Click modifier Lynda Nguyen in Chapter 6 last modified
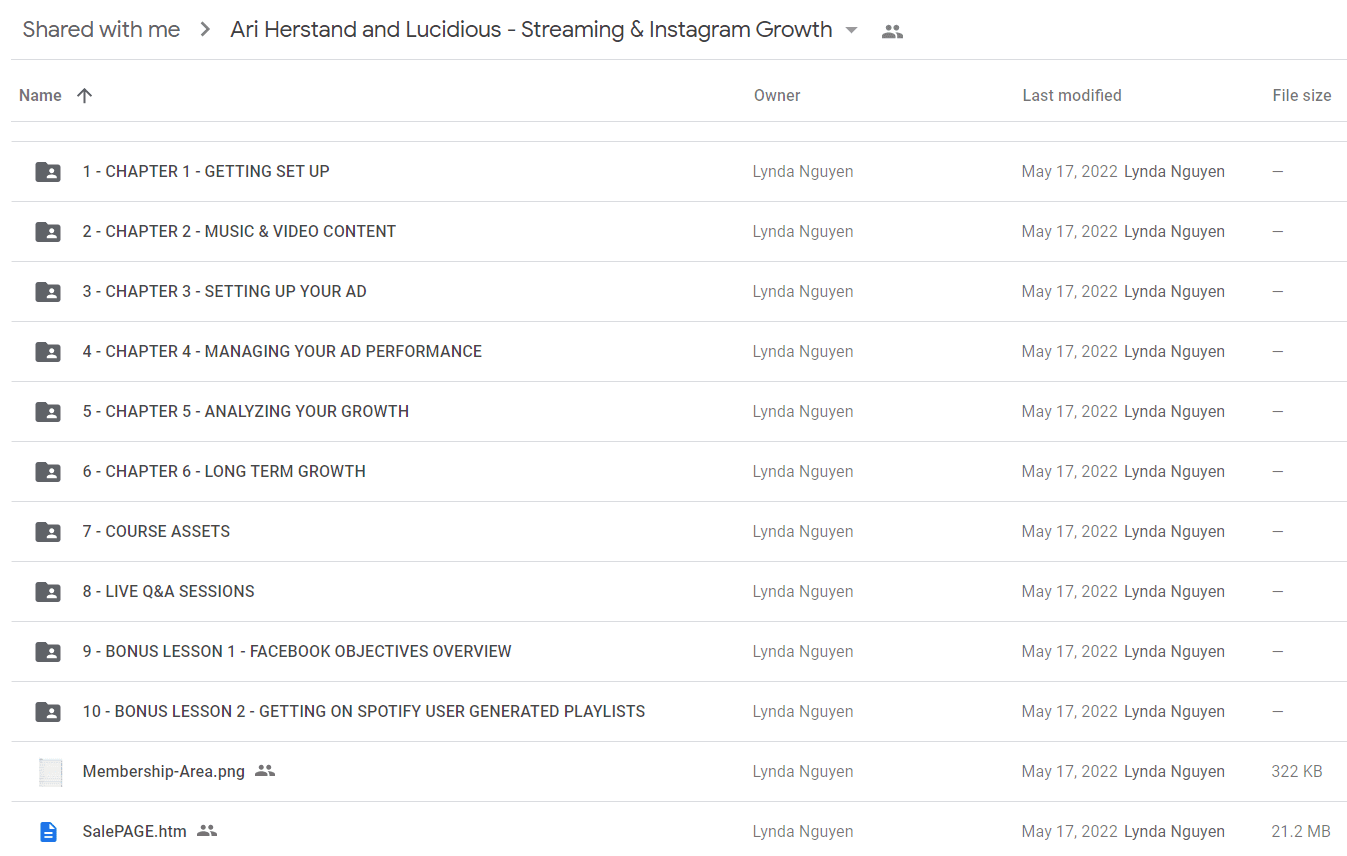 pyautogui.click(x=1174, y=472)
